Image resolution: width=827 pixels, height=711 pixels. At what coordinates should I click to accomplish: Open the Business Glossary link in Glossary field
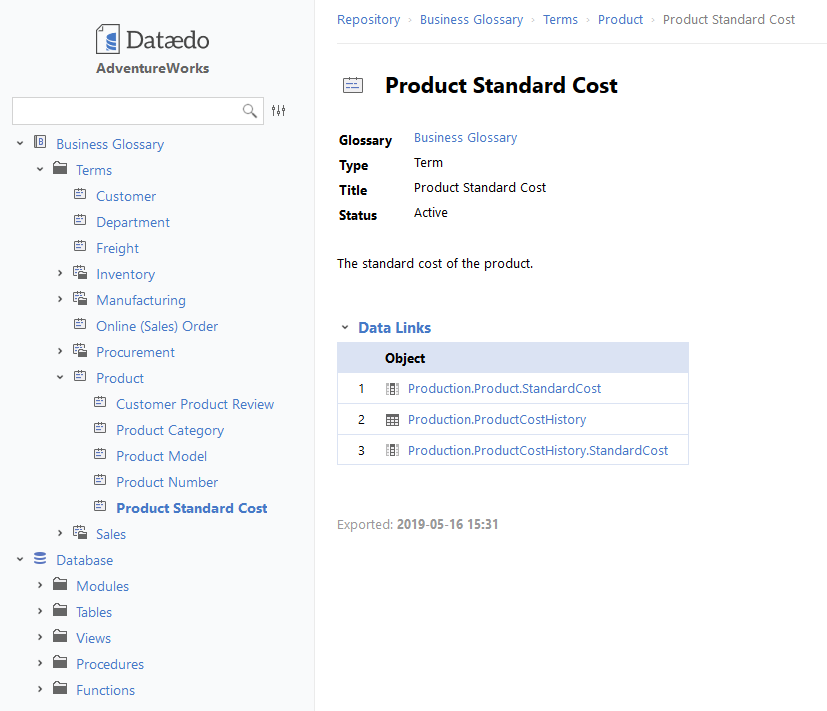(x=465, y=138)
